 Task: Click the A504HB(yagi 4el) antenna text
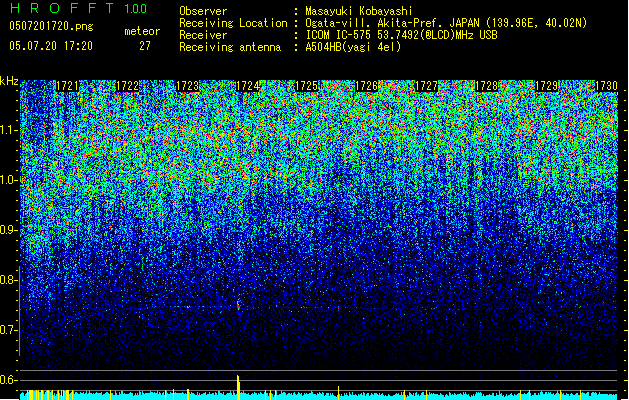(353, 47)
